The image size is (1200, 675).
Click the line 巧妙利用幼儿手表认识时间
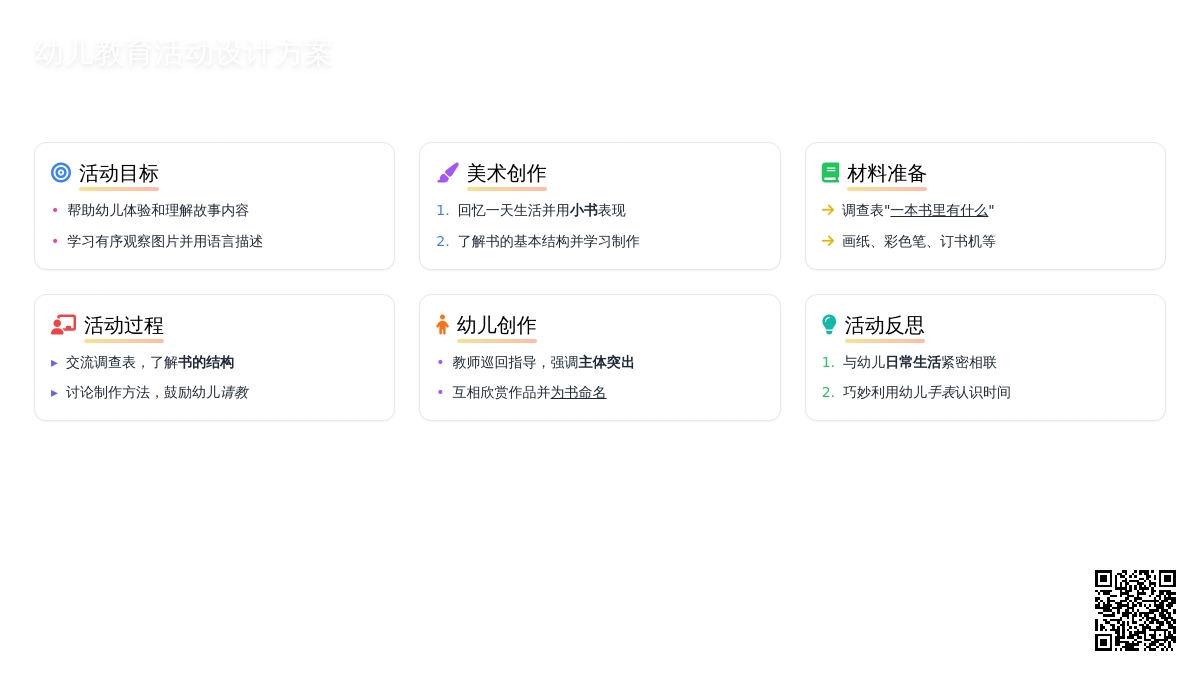point(926,393)
